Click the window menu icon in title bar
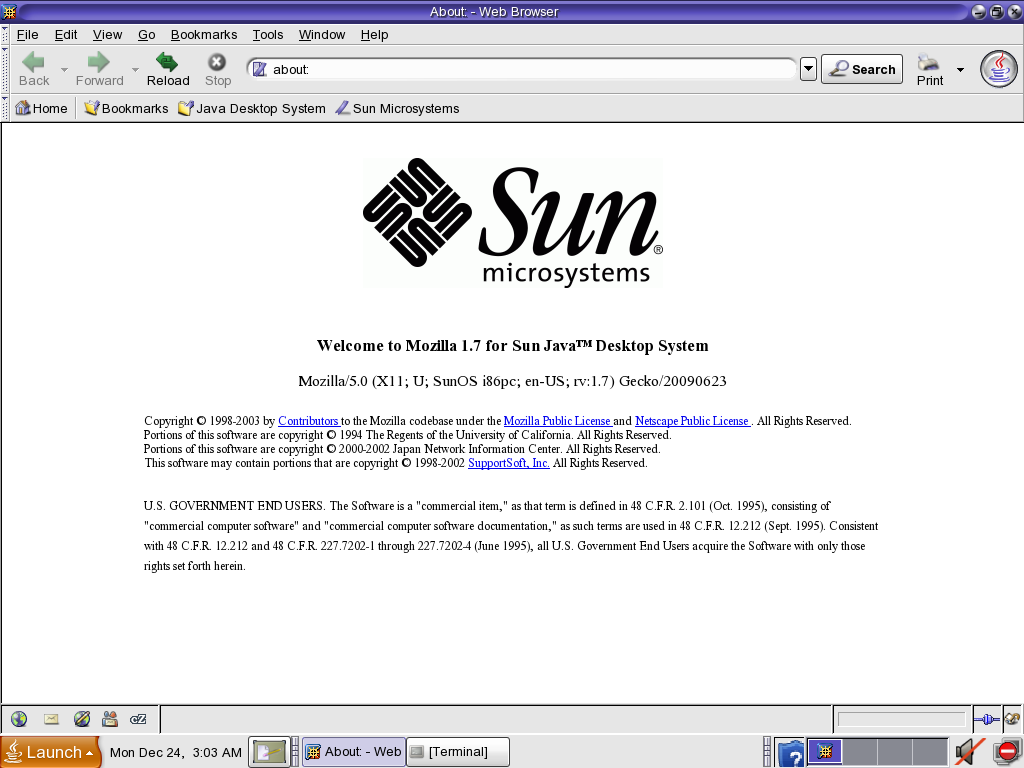The height and width of the screenshot is (768, 1024). coord(9,11)
